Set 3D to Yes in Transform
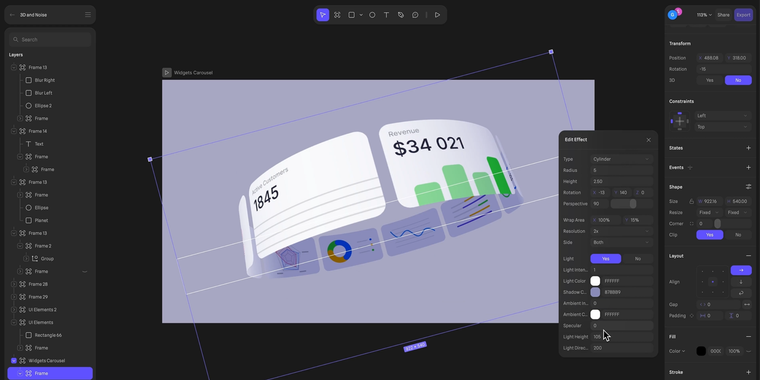Screen dimensions: 760x380 point(710,80)
